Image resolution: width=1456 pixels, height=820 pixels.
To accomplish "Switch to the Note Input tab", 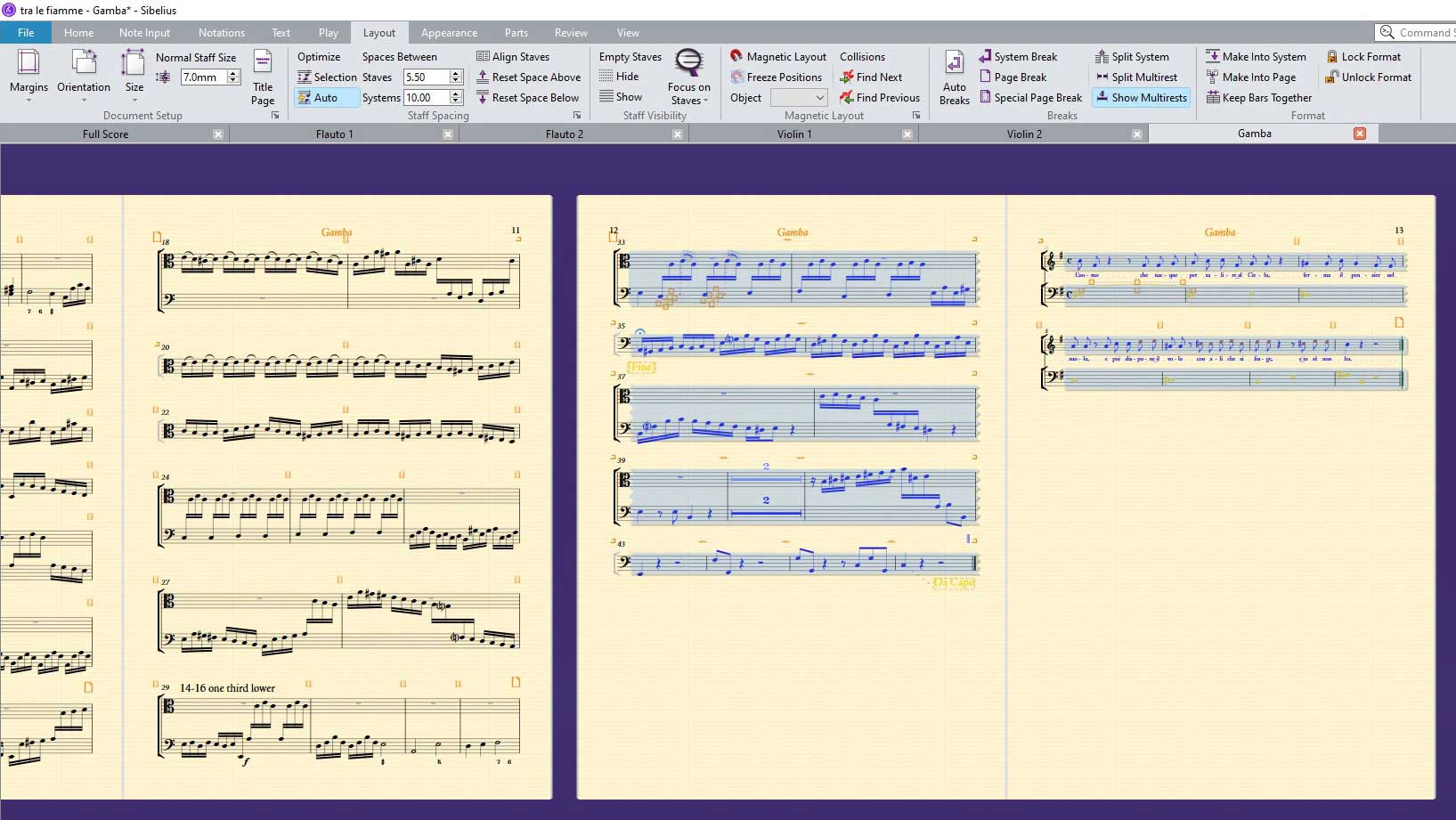I will [144, 33].
